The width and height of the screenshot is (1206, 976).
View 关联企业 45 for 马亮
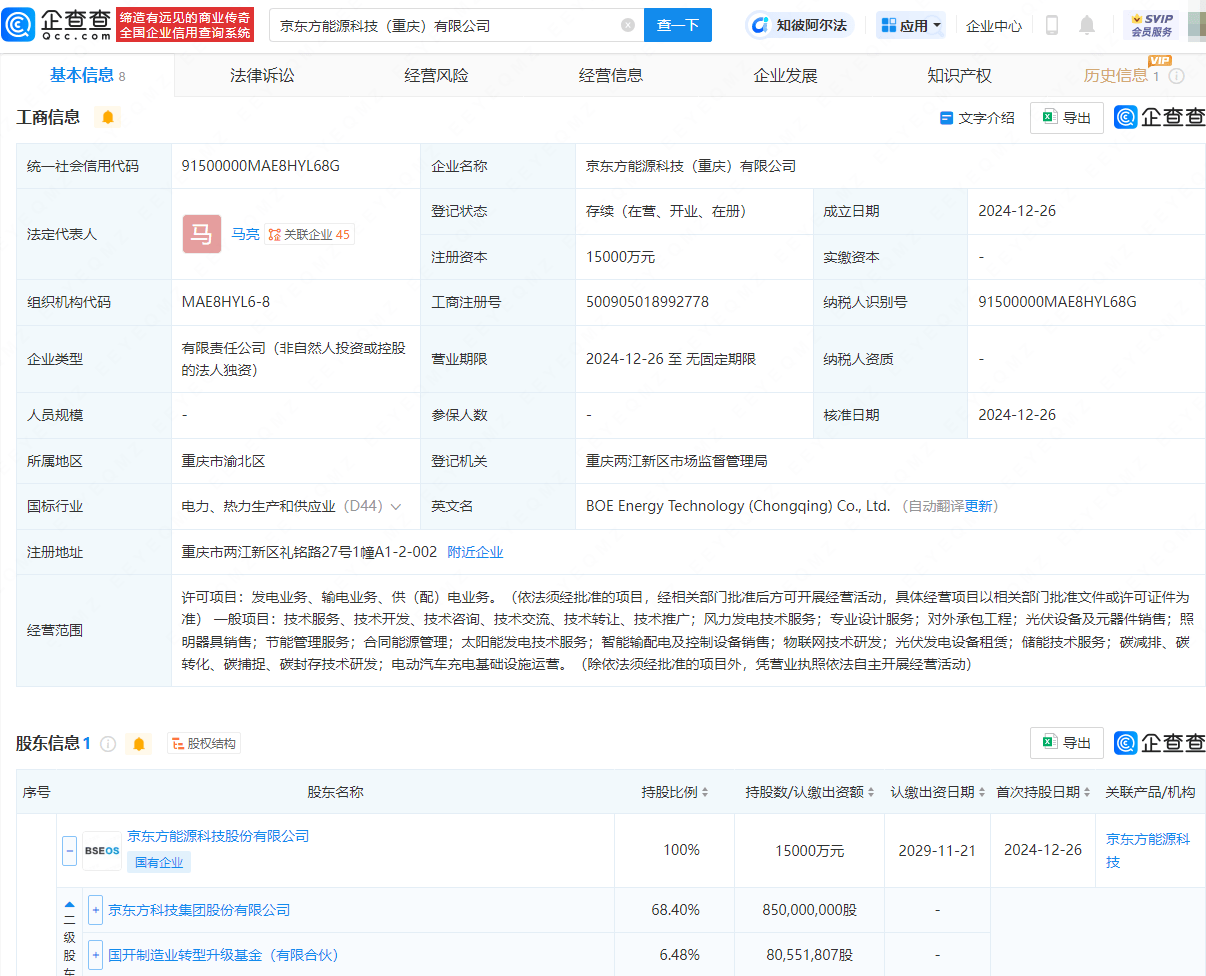click(310, 235)
